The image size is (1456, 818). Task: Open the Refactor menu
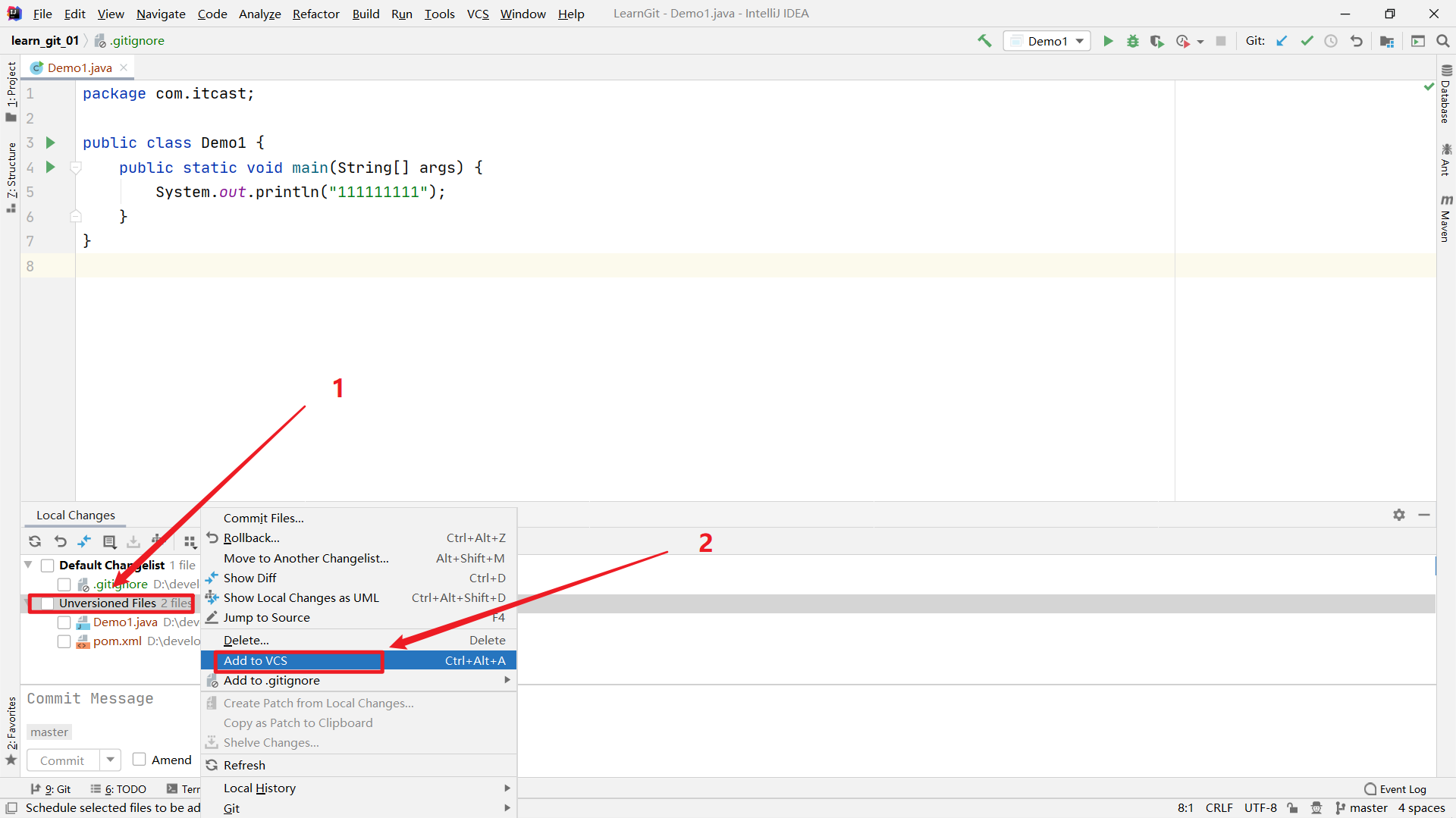316,14
